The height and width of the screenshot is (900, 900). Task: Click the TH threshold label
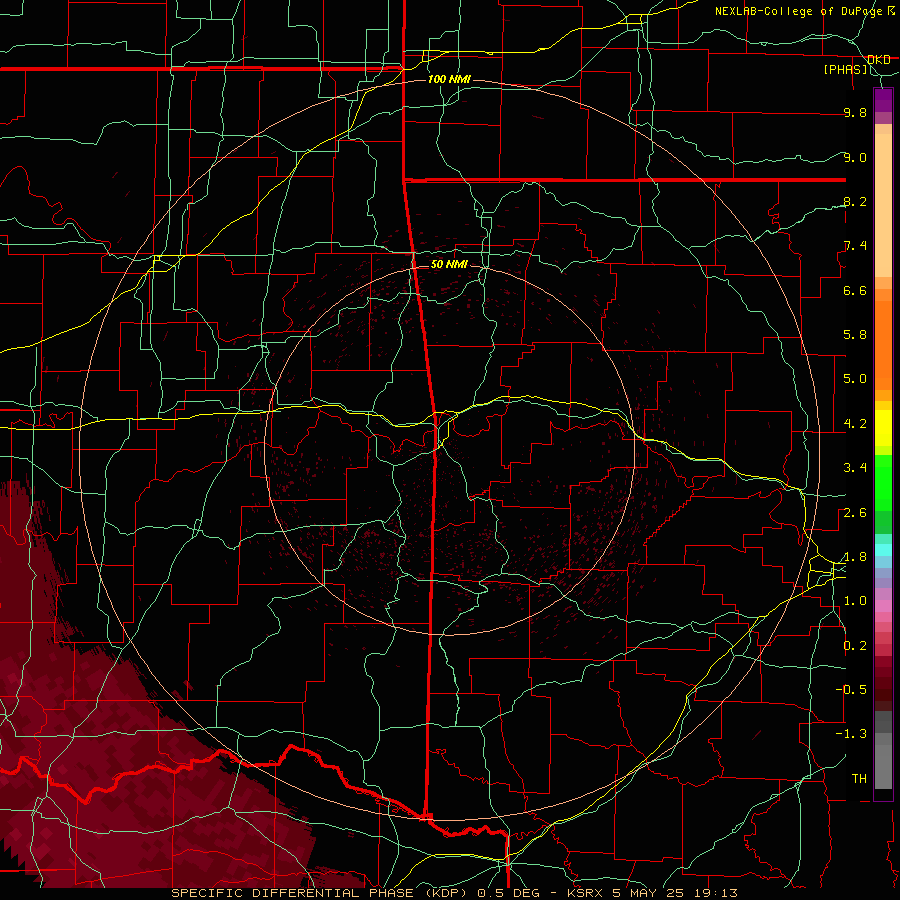tap(859, 778)
